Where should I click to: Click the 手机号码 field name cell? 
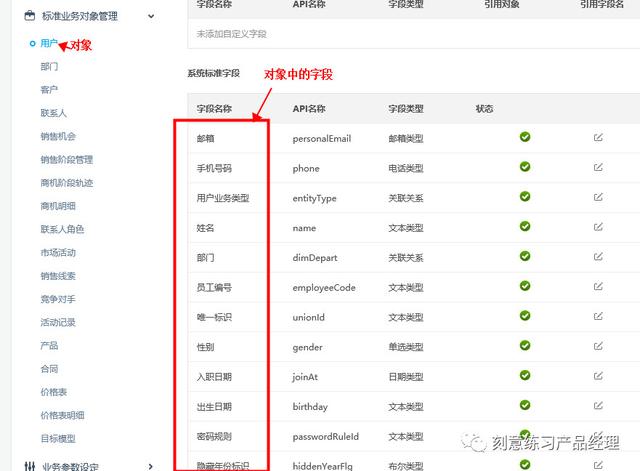point(214,168)
